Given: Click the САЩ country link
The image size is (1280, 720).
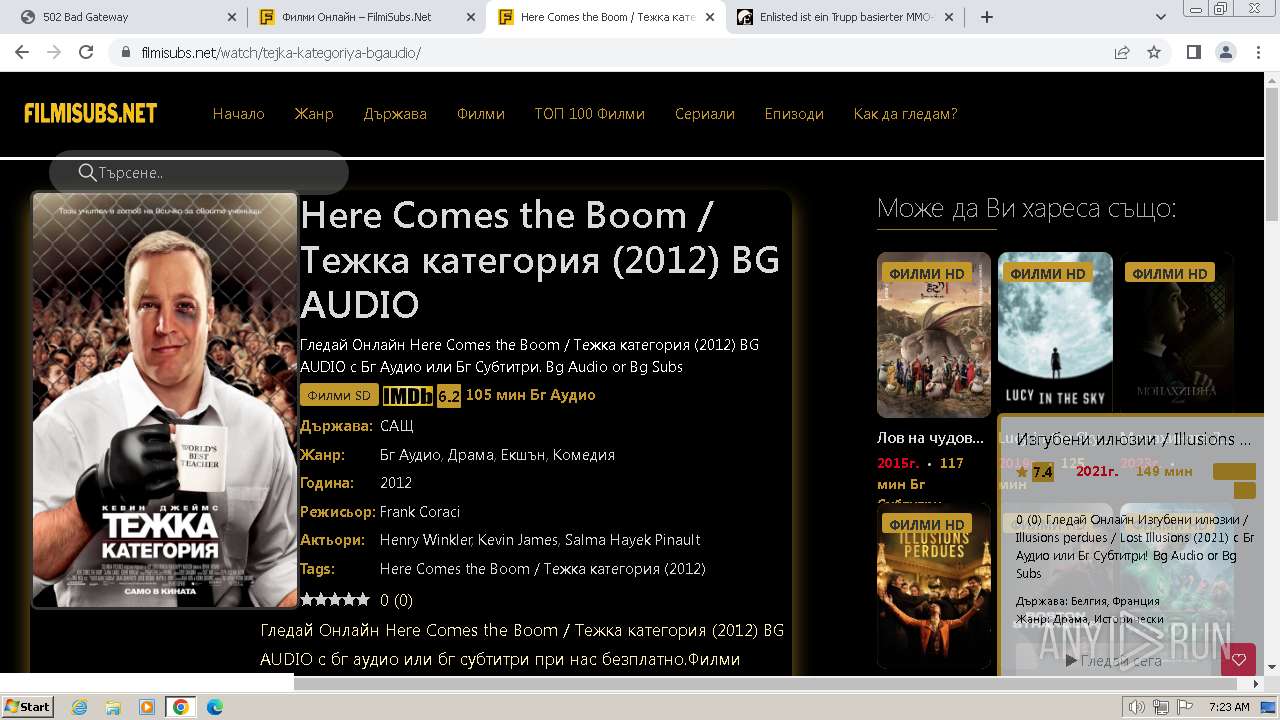Looking at the screenshot, I should point(397,426).
